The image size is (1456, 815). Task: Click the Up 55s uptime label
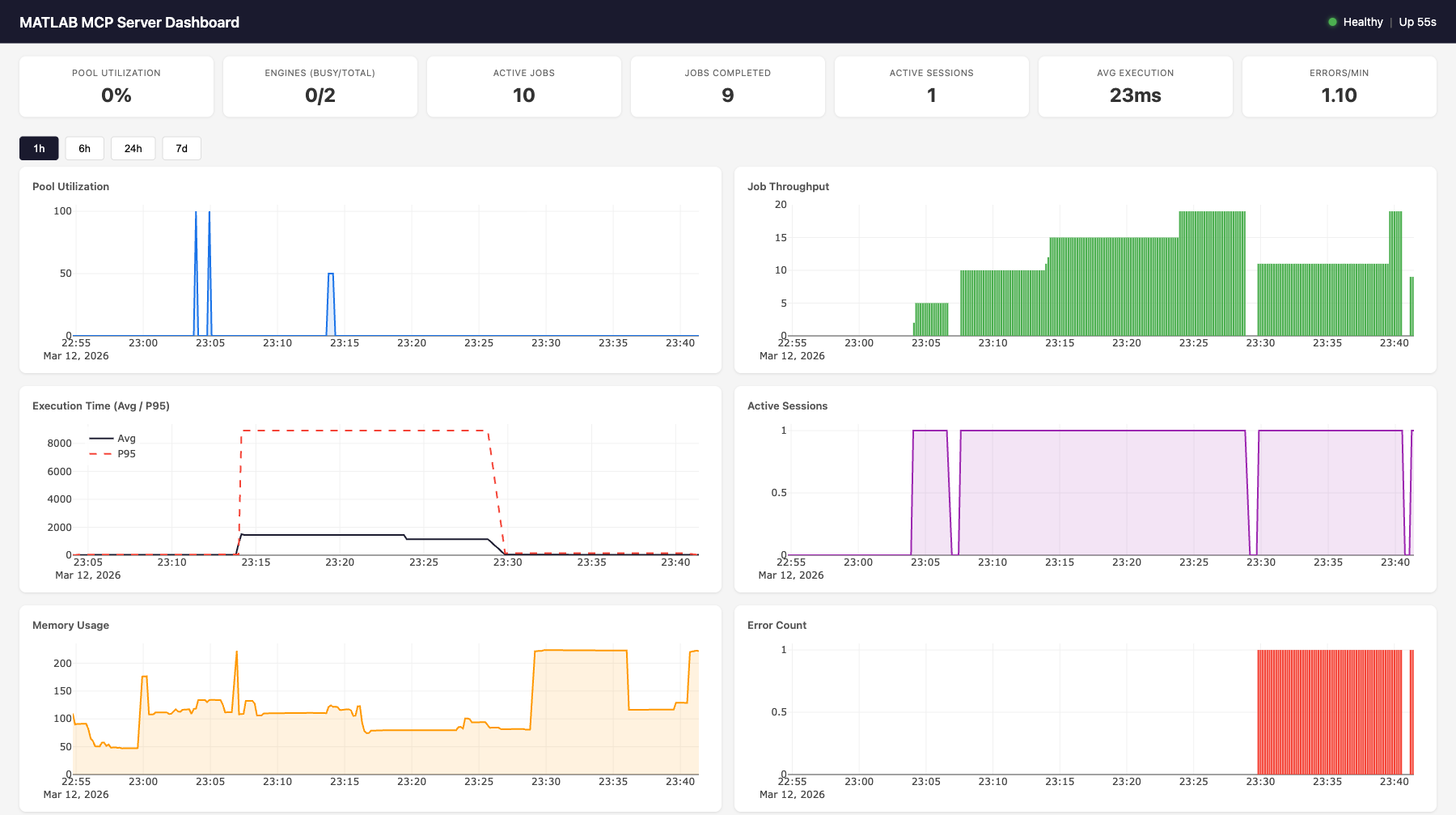point(1417,22)
